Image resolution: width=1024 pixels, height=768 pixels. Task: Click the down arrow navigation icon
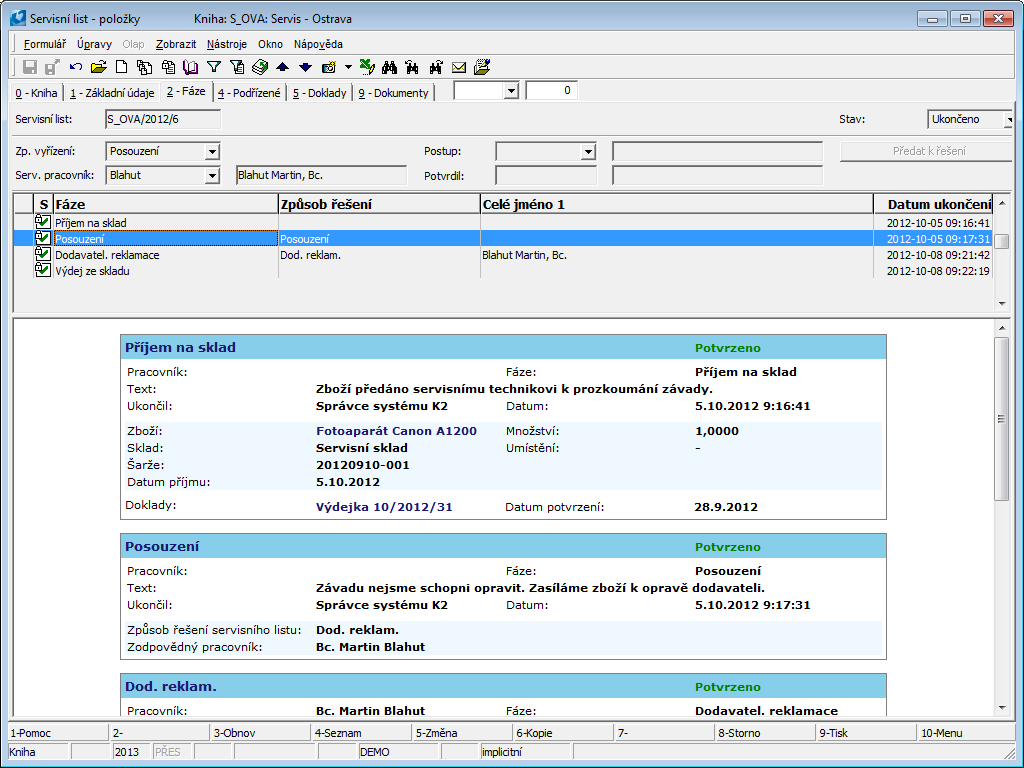click(x=305, y=67)
